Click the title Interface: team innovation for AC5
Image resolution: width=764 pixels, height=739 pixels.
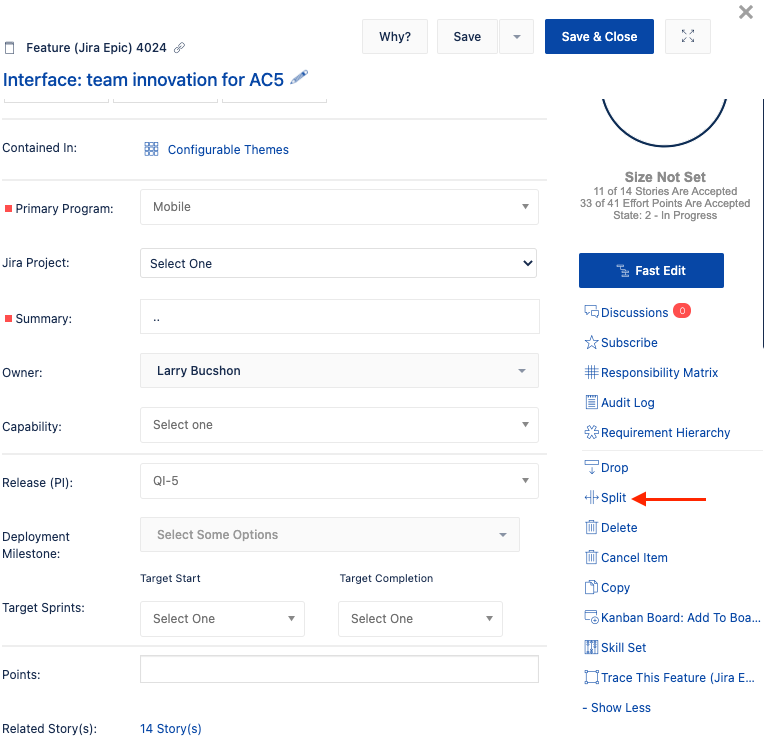pyautogui.click(x=143, y=79)
